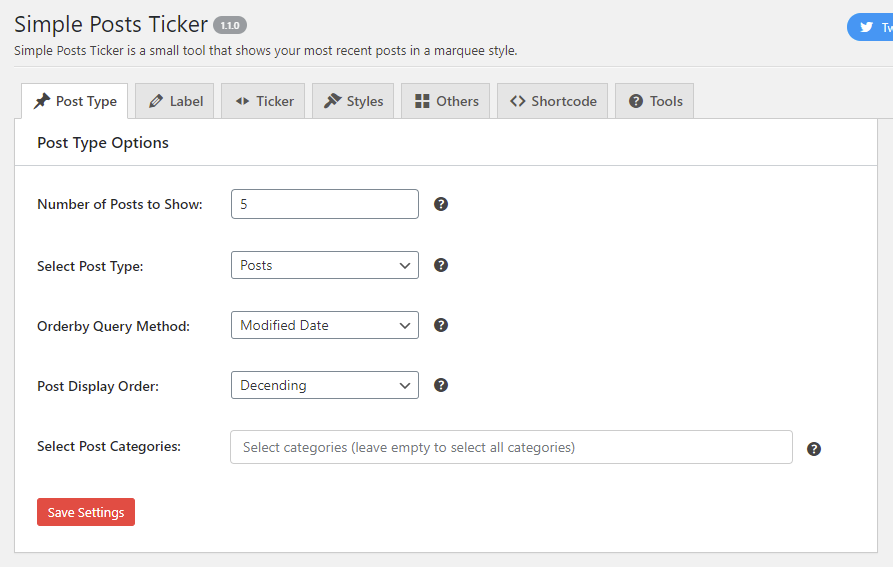Click help icon next to Number of Posts

(x=441, y=204)
